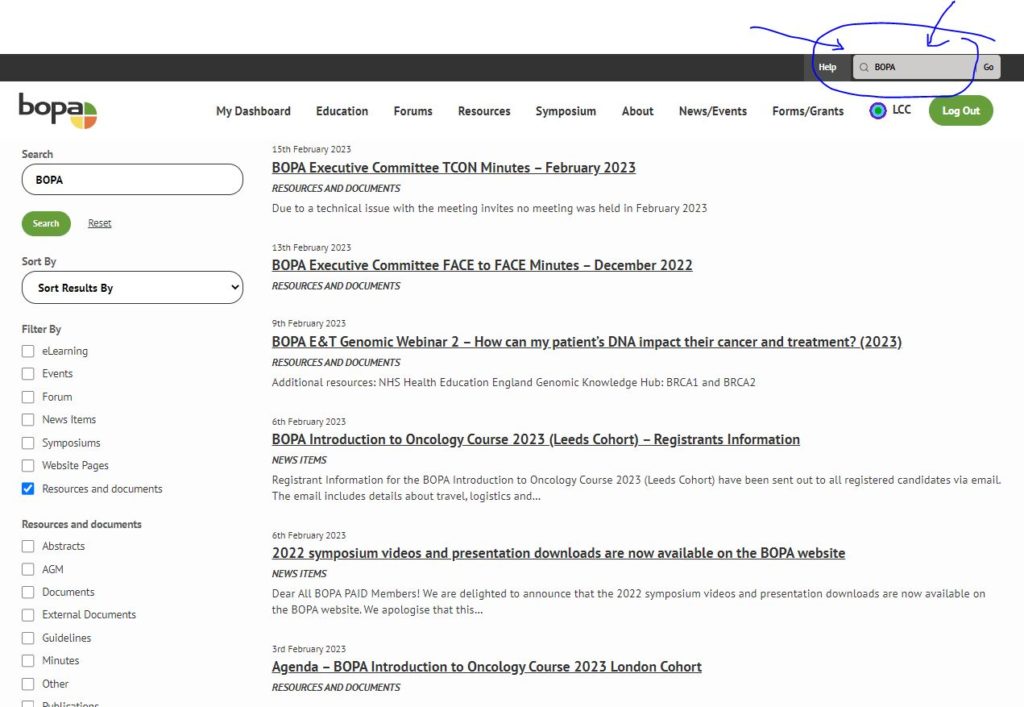
Task: Click the sidebar search field containing BOPA
Action: [132, 179]
